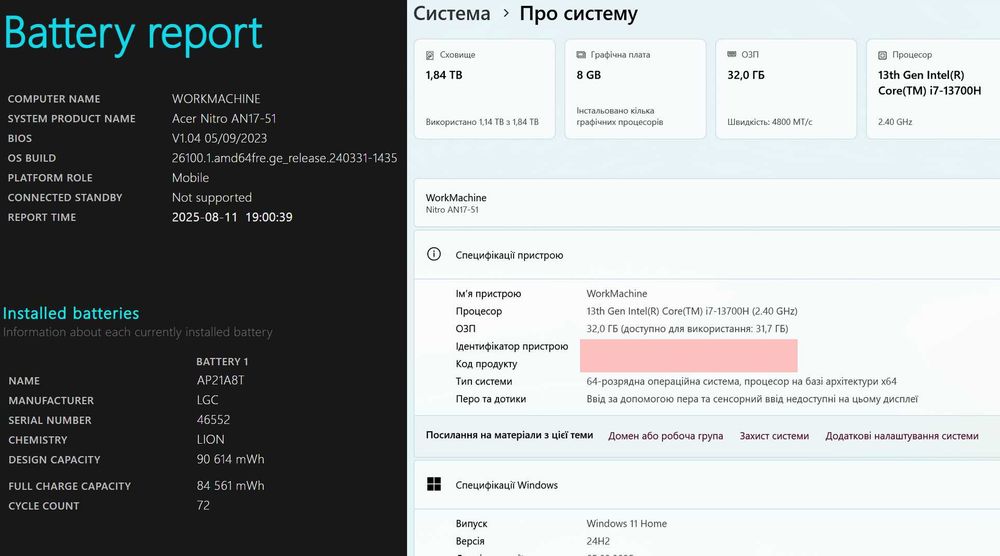Go back to Система in breadcrumb
Viewport: 1000px width, 556px height.
[x=452, y=13]
